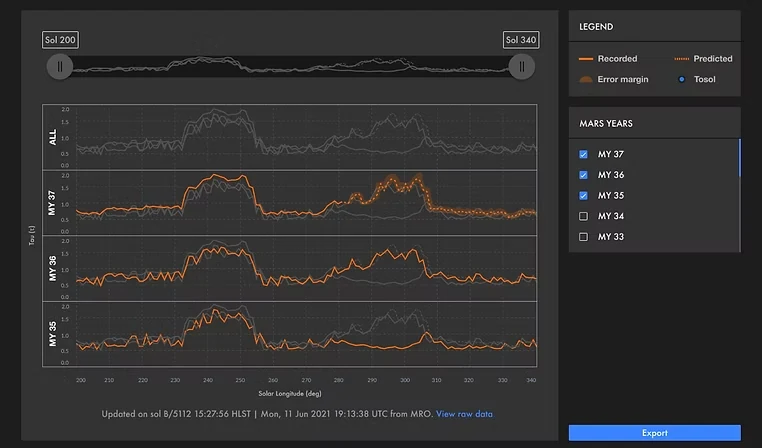Click the Solar Longitude (deg) axis label
The image size is (762, 448).
tap(290, 394)
